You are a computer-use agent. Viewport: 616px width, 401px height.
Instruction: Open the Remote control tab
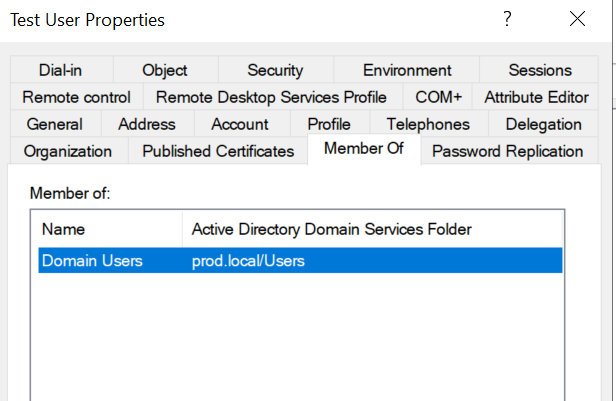point(76,97)
